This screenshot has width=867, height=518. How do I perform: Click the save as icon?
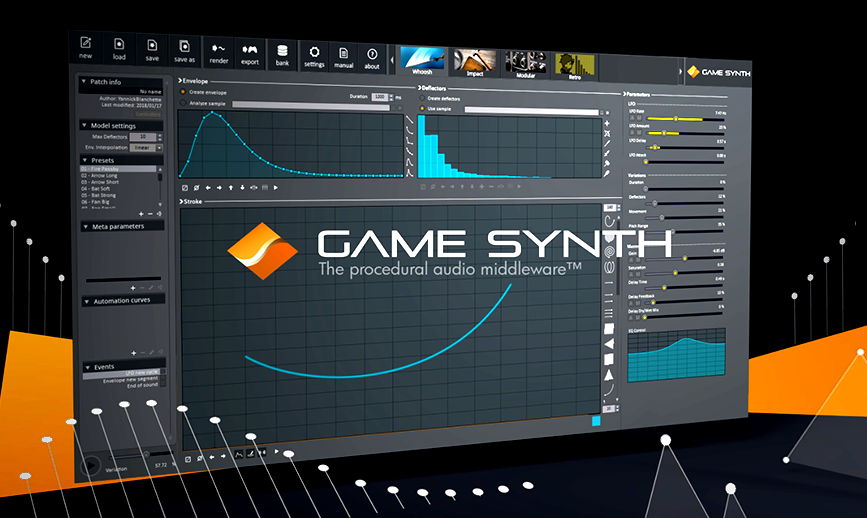185,46
